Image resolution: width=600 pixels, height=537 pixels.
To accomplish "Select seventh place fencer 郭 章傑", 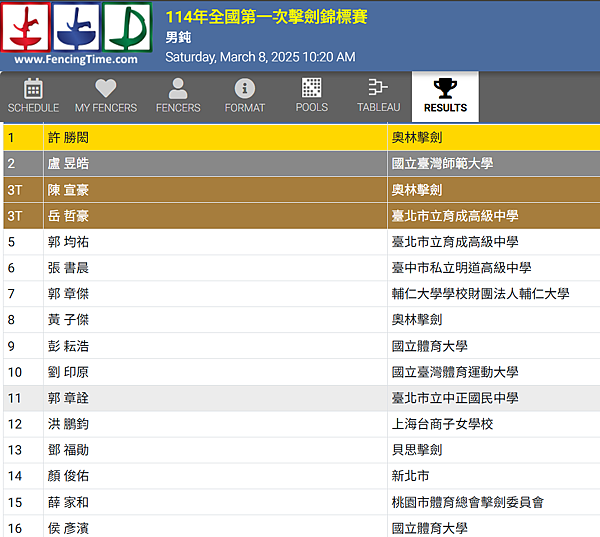I will [68, 294].
